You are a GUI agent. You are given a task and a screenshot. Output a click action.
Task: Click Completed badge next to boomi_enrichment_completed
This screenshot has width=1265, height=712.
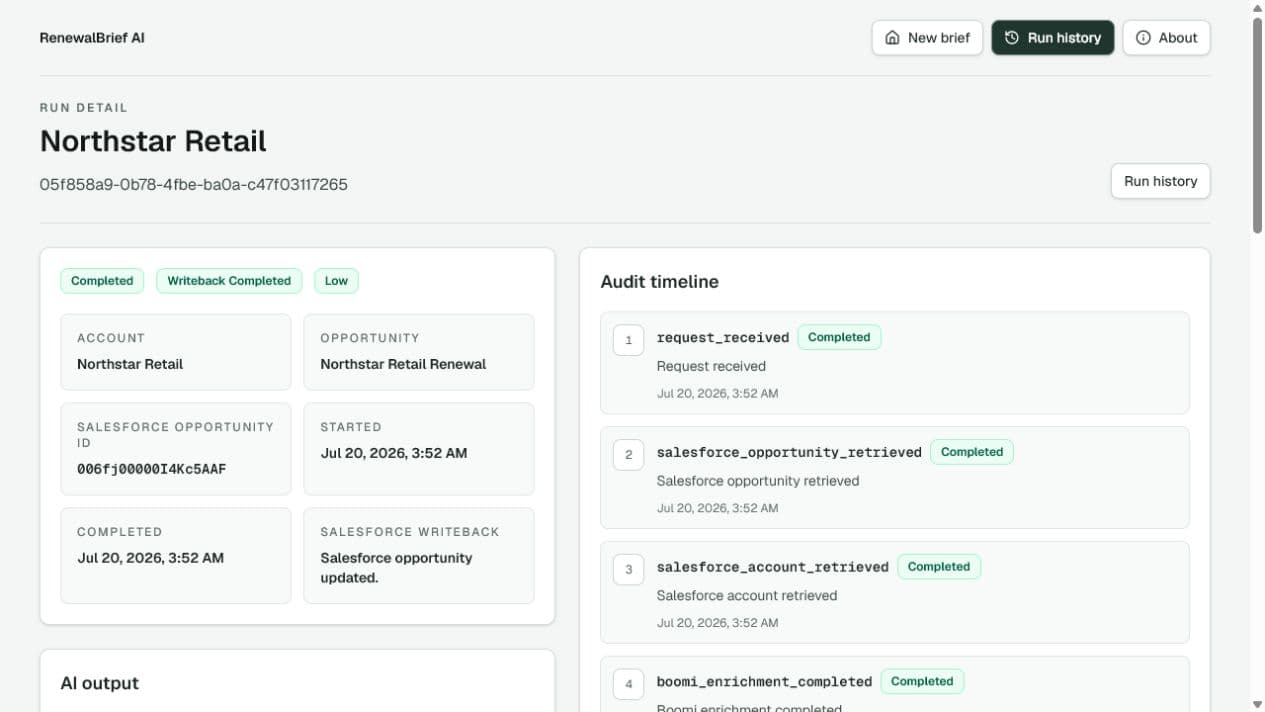922,681
